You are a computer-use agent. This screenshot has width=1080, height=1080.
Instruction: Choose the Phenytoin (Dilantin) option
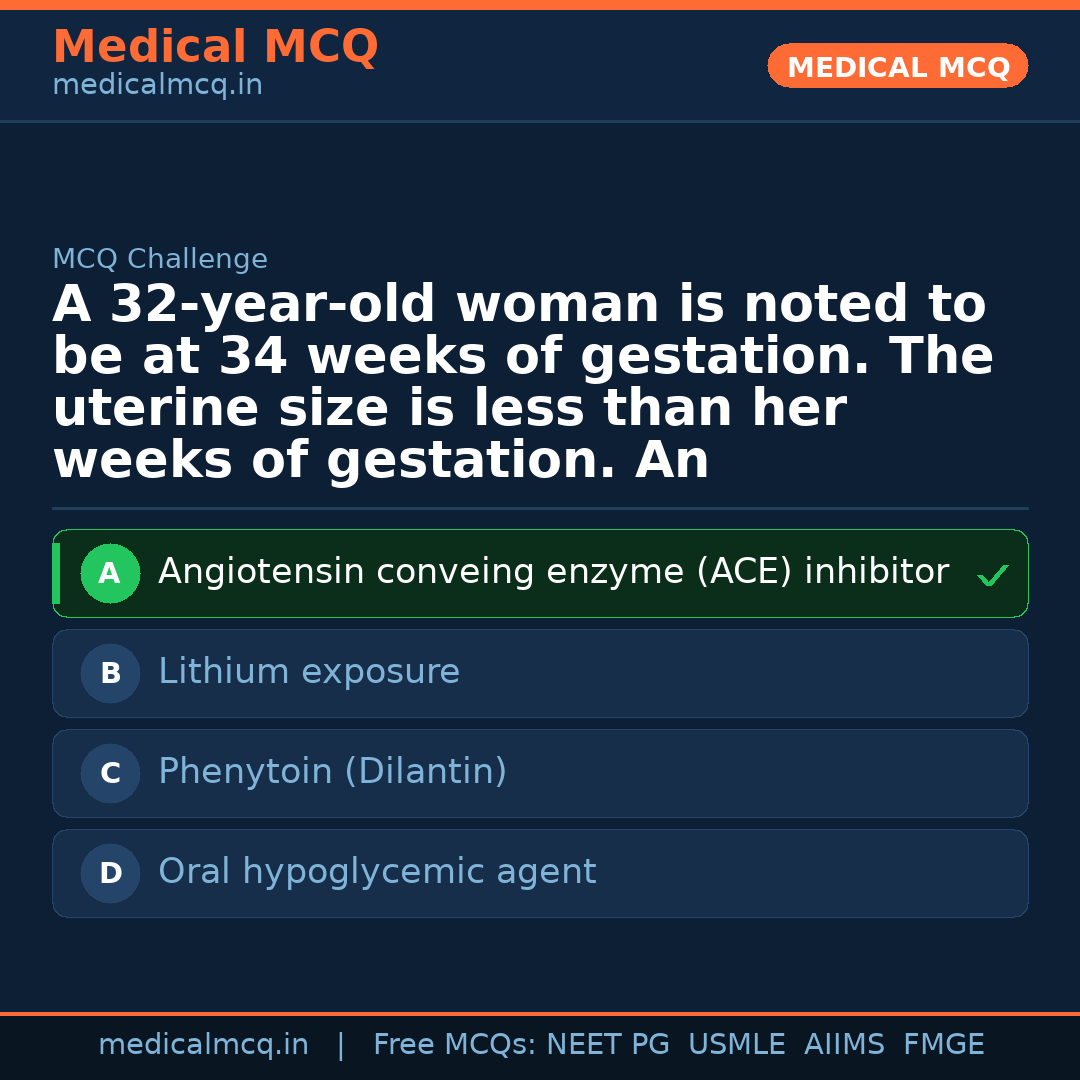[332, 772]
